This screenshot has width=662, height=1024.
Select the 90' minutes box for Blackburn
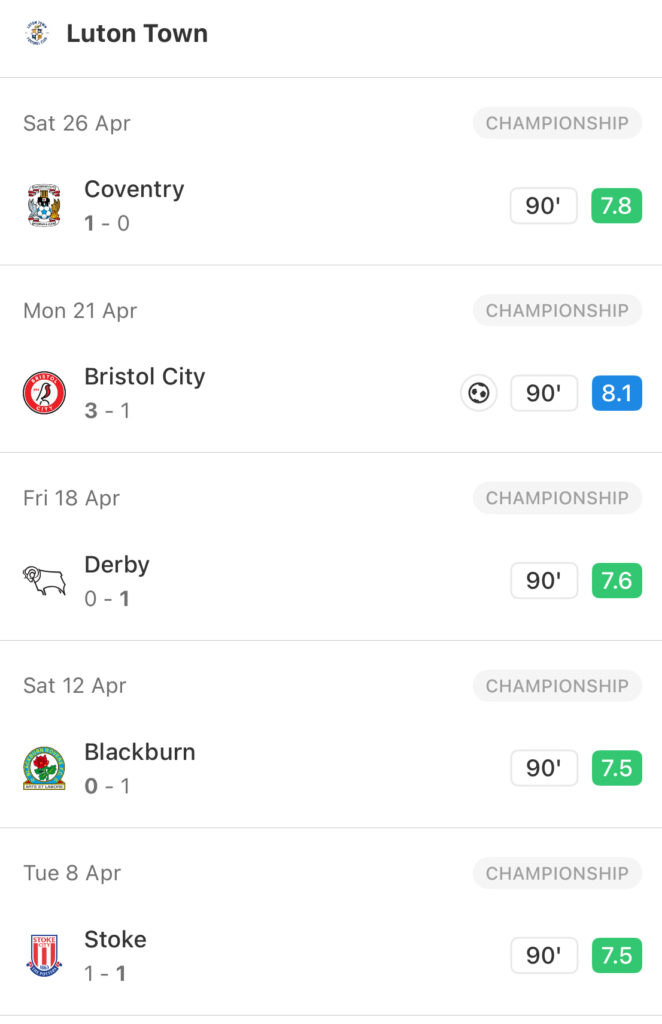pyautogui.click(x=543, y=768)
